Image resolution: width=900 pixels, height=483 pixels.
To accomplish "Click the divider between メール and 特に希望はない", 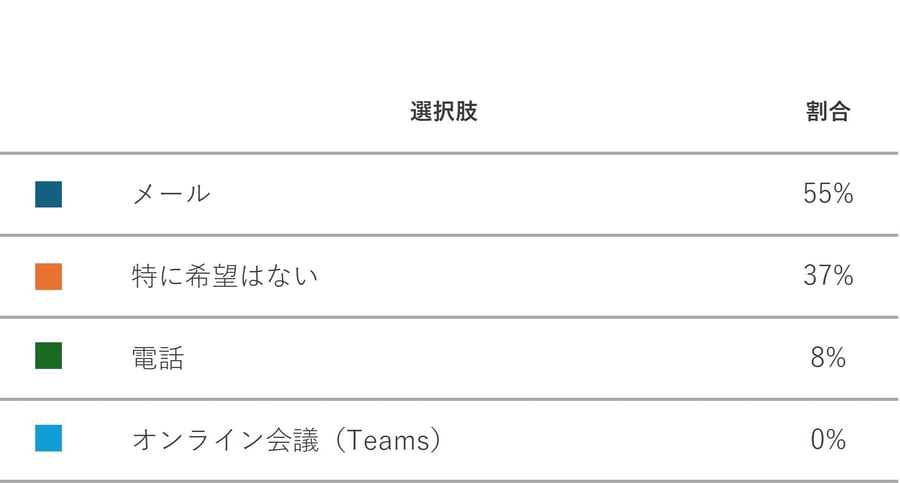I will coord(449,235).
